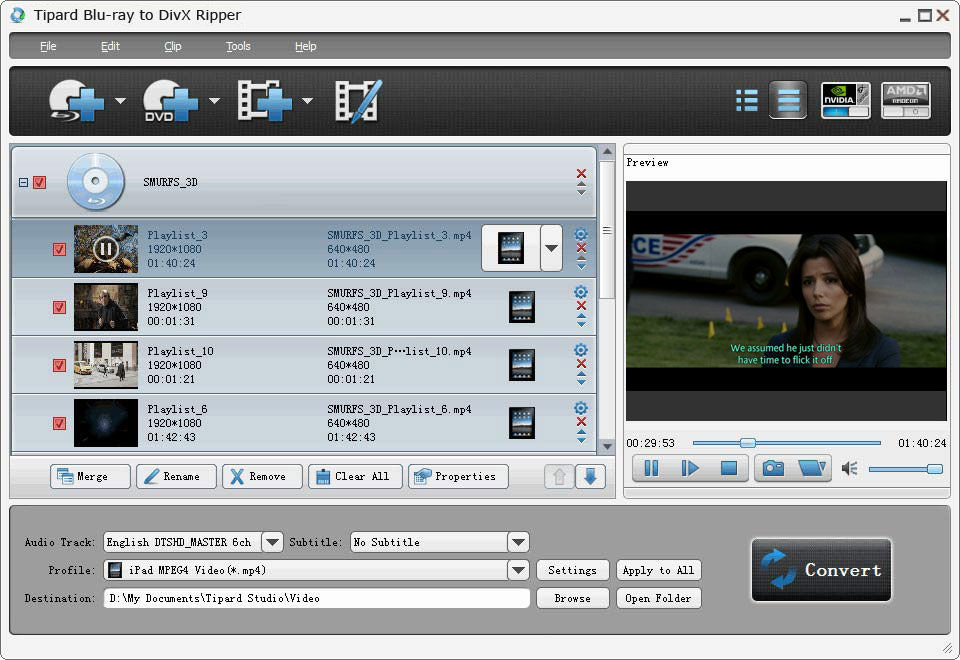Uncheck the Playlist_3 checkbox
Screen dimensions: 960x660
59,249
